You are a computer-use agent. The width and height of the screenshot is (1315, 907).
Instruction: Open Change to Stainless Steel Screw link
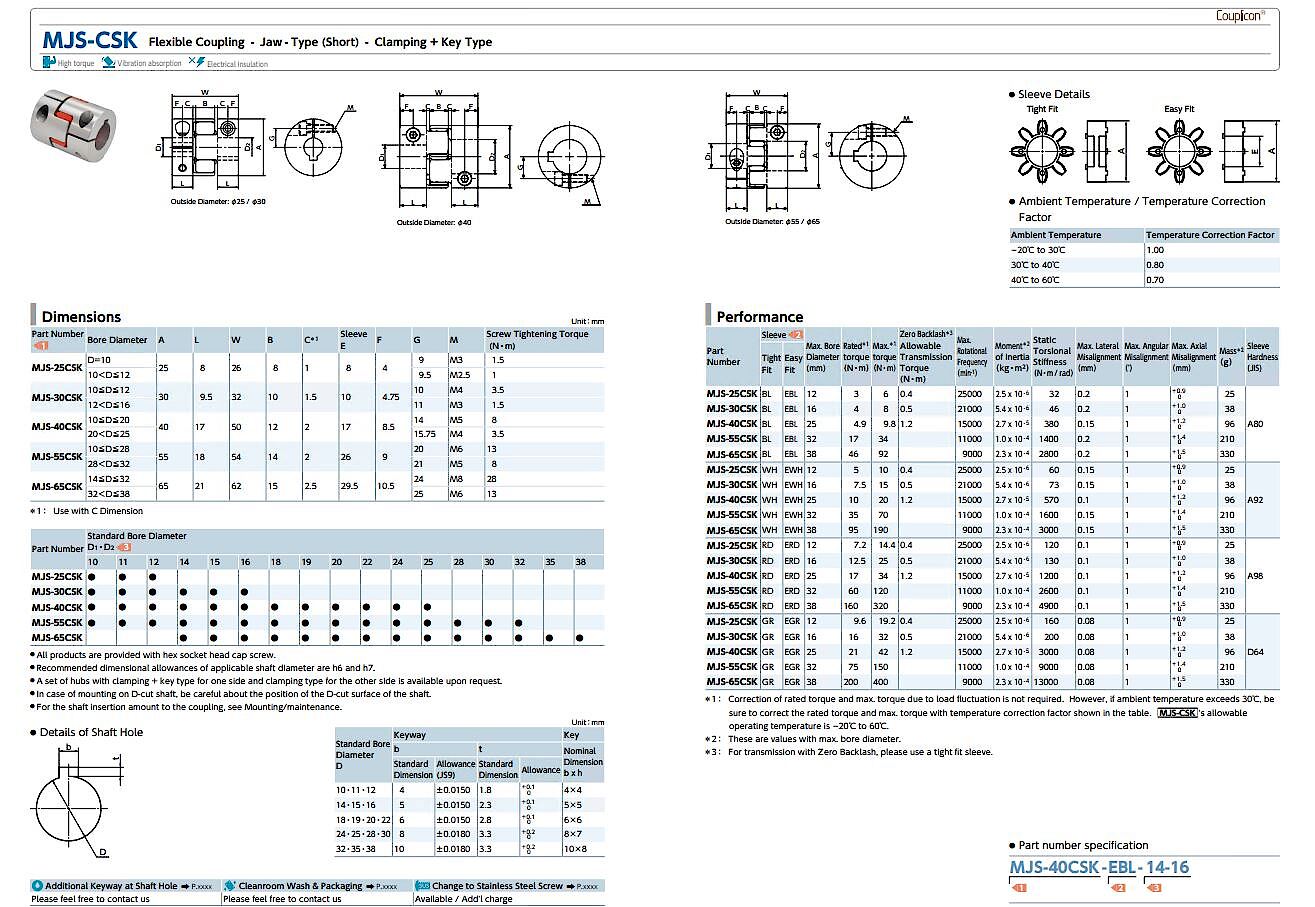coord(508,886)
